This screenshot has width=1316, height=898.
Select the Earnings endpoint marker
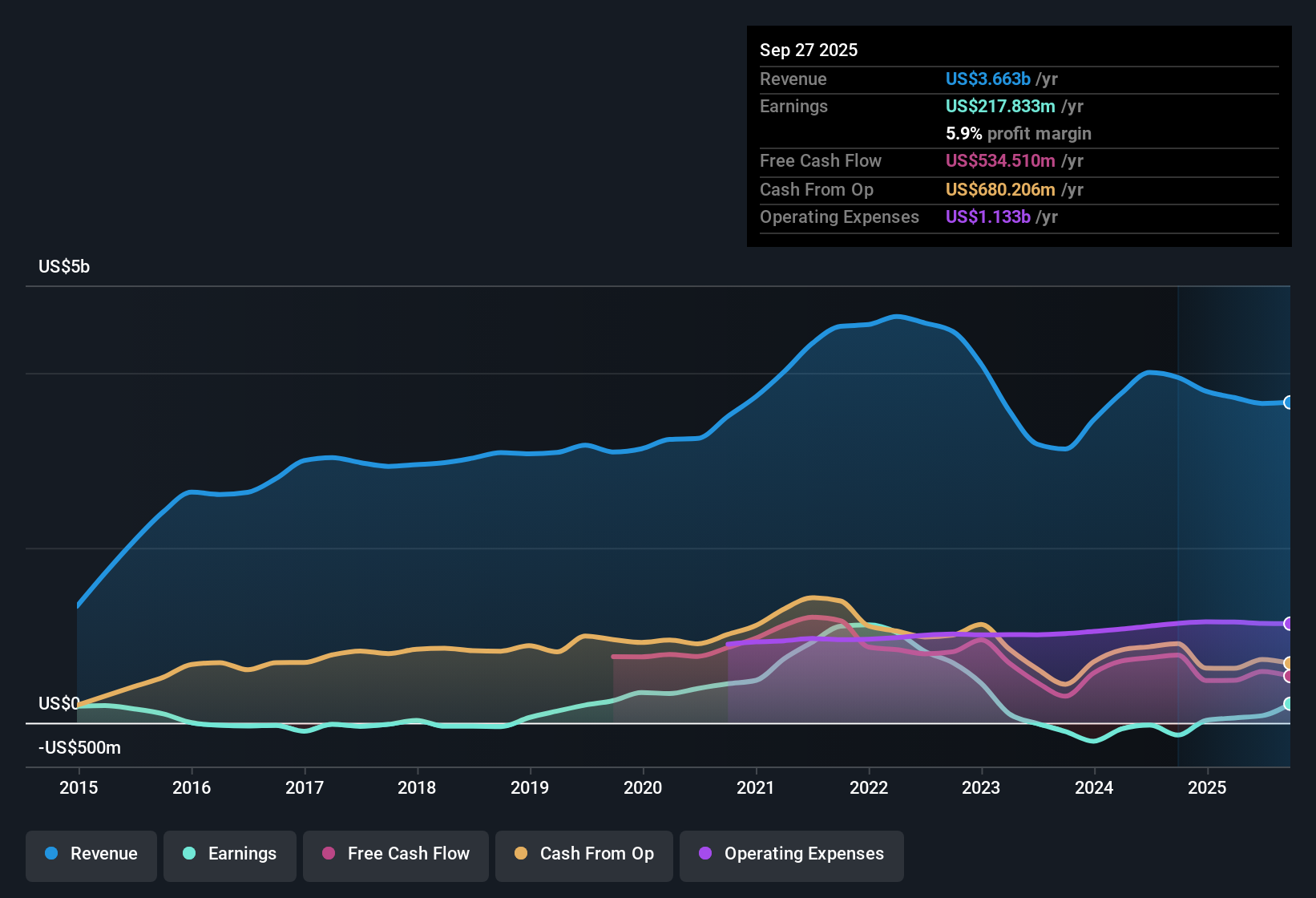point(1289,704)
